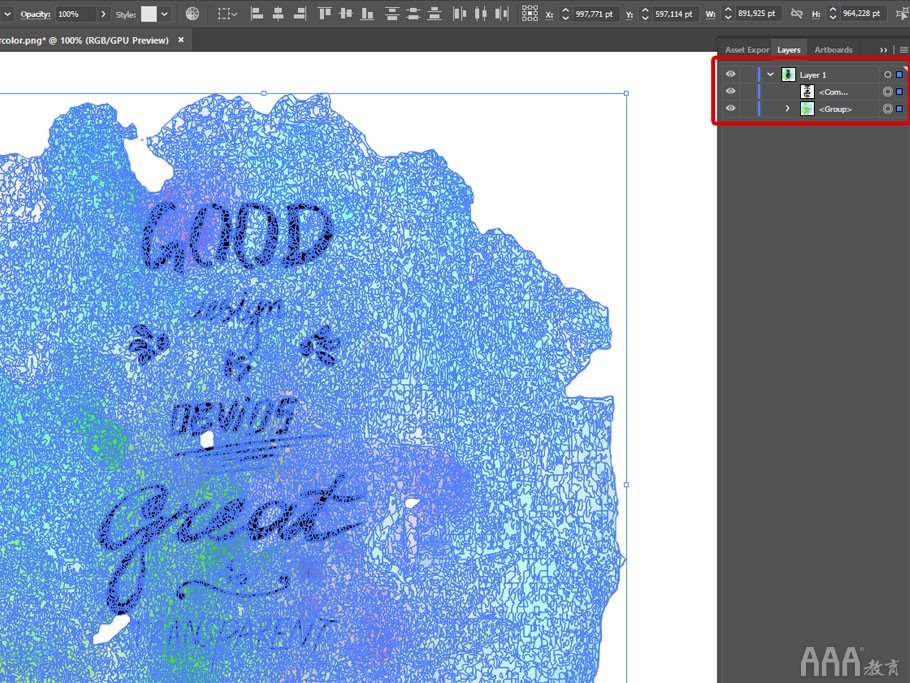Viewport: 910px width, 683px height.
Task: Close the color.png document tab
Action: click(x=181, y=40)
